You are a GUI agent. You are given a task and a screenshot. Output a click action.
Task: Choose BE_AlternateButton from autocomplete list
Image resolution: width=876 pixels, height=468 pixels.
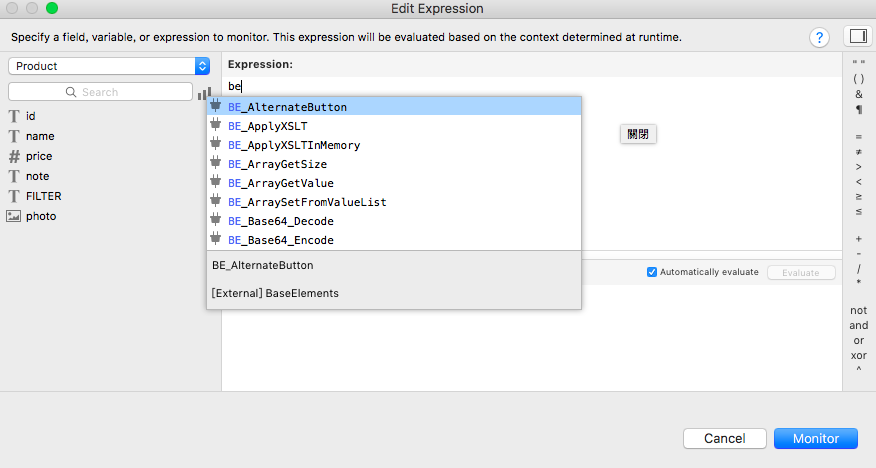coord(394,107)
